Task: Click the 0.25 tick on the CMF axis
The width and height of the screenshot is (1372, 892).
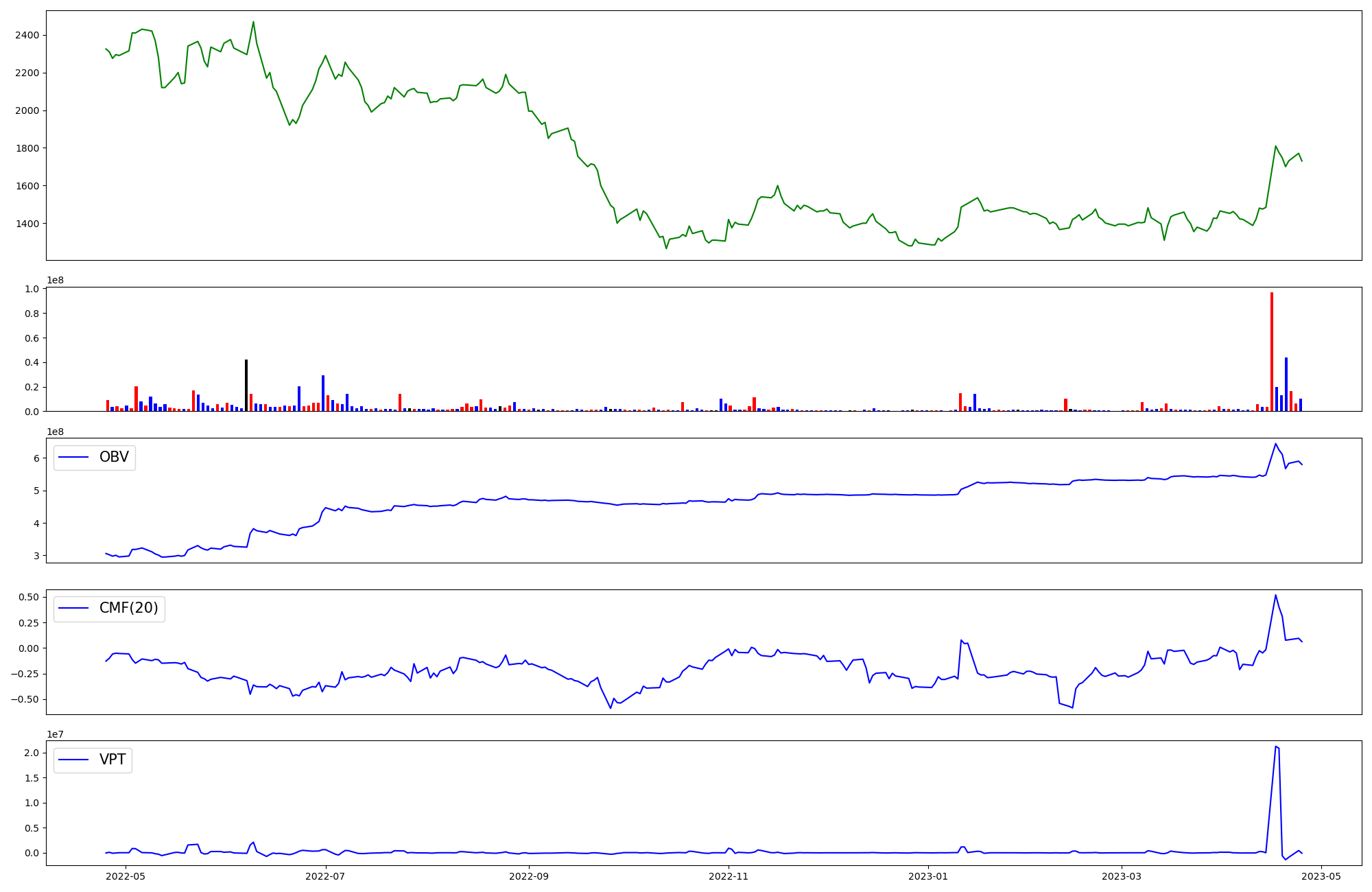Action: (x=28, y=622)
